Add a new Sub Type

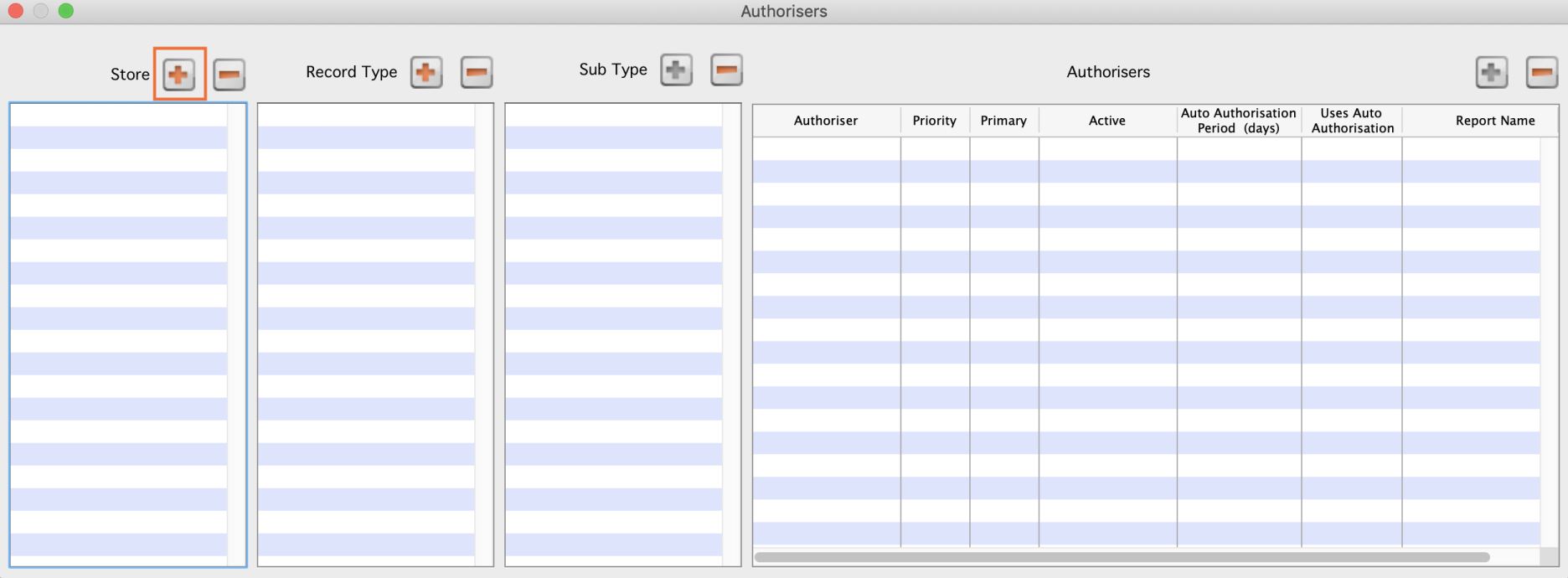676,70
